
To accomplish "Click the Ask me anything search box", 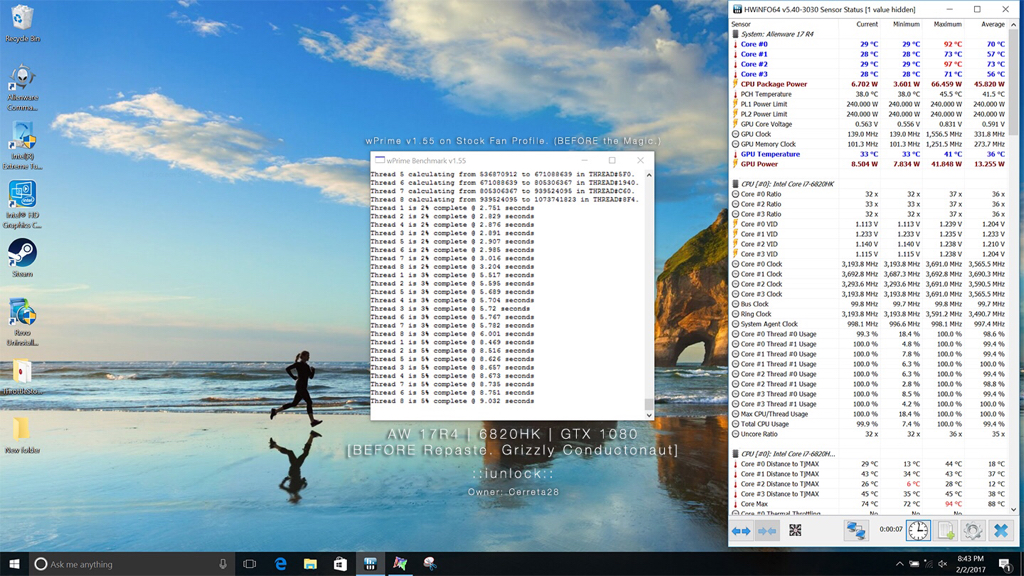I will [133, 564].
